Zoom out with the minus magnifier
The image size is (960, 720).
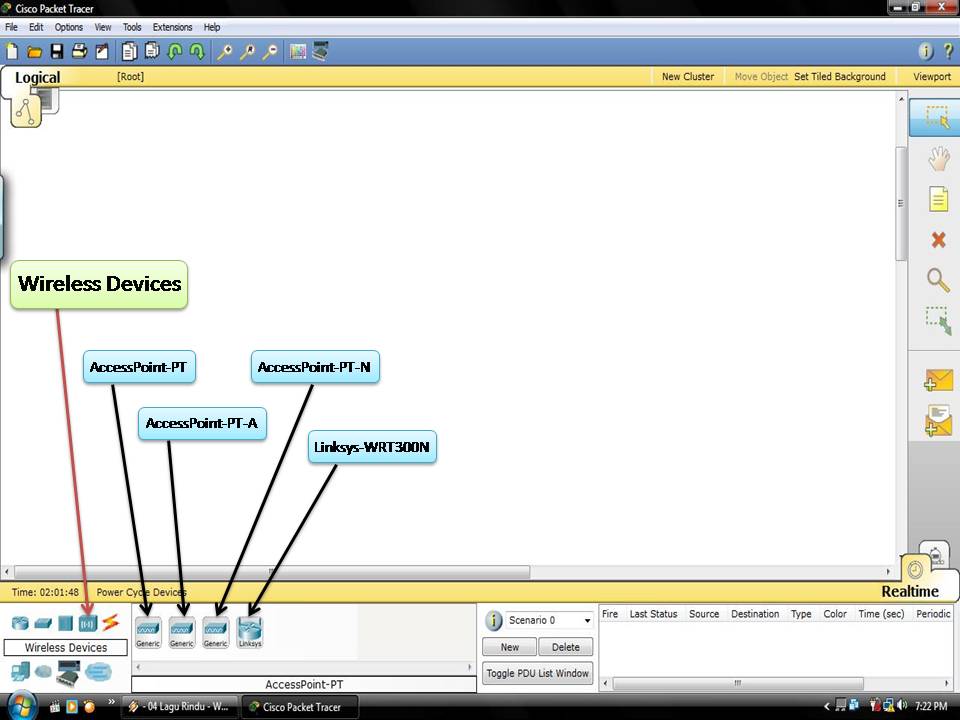[x=270, y=52]
